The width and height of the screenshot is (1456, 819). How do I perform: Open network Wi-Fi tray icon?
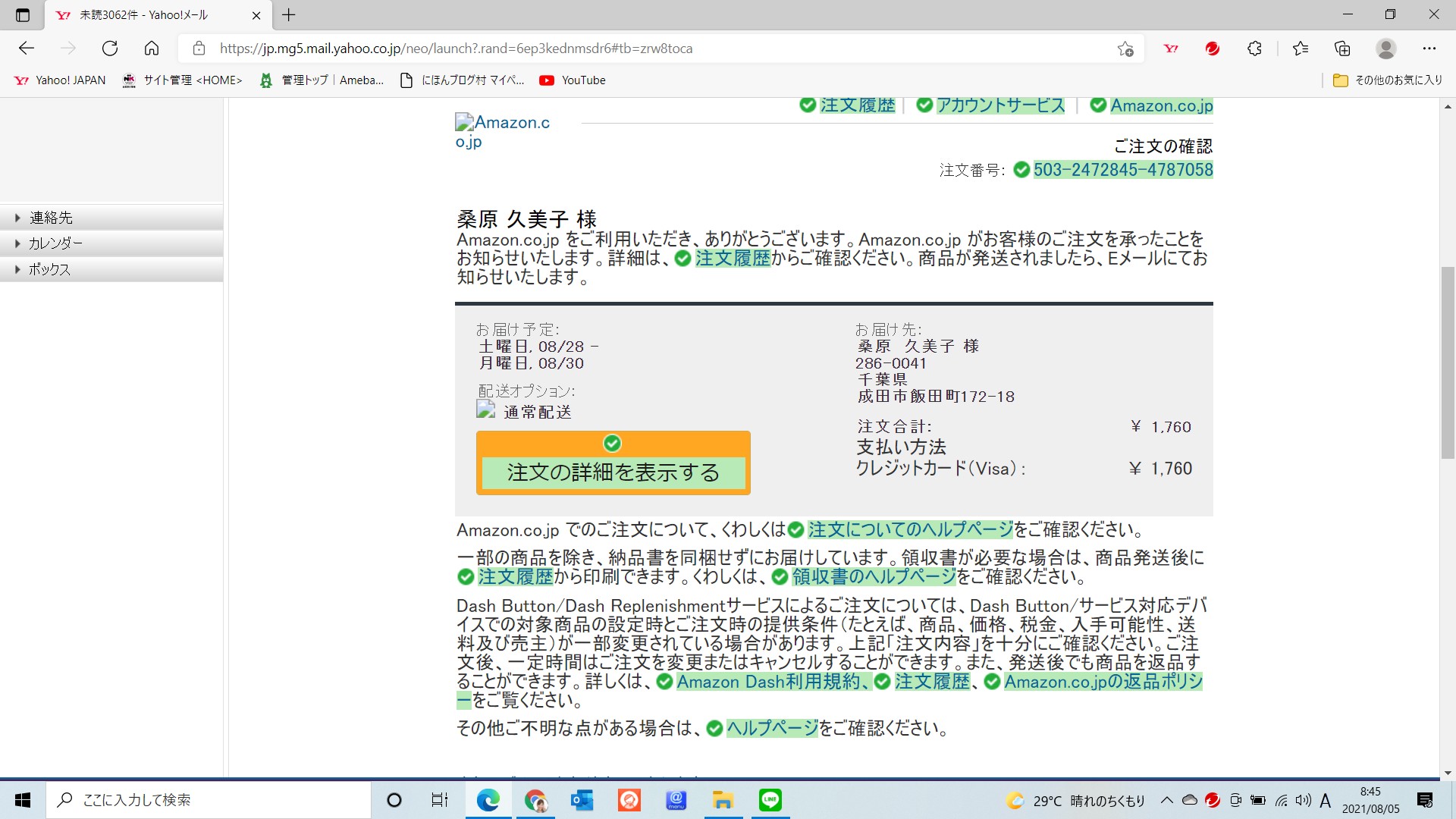1282,800
